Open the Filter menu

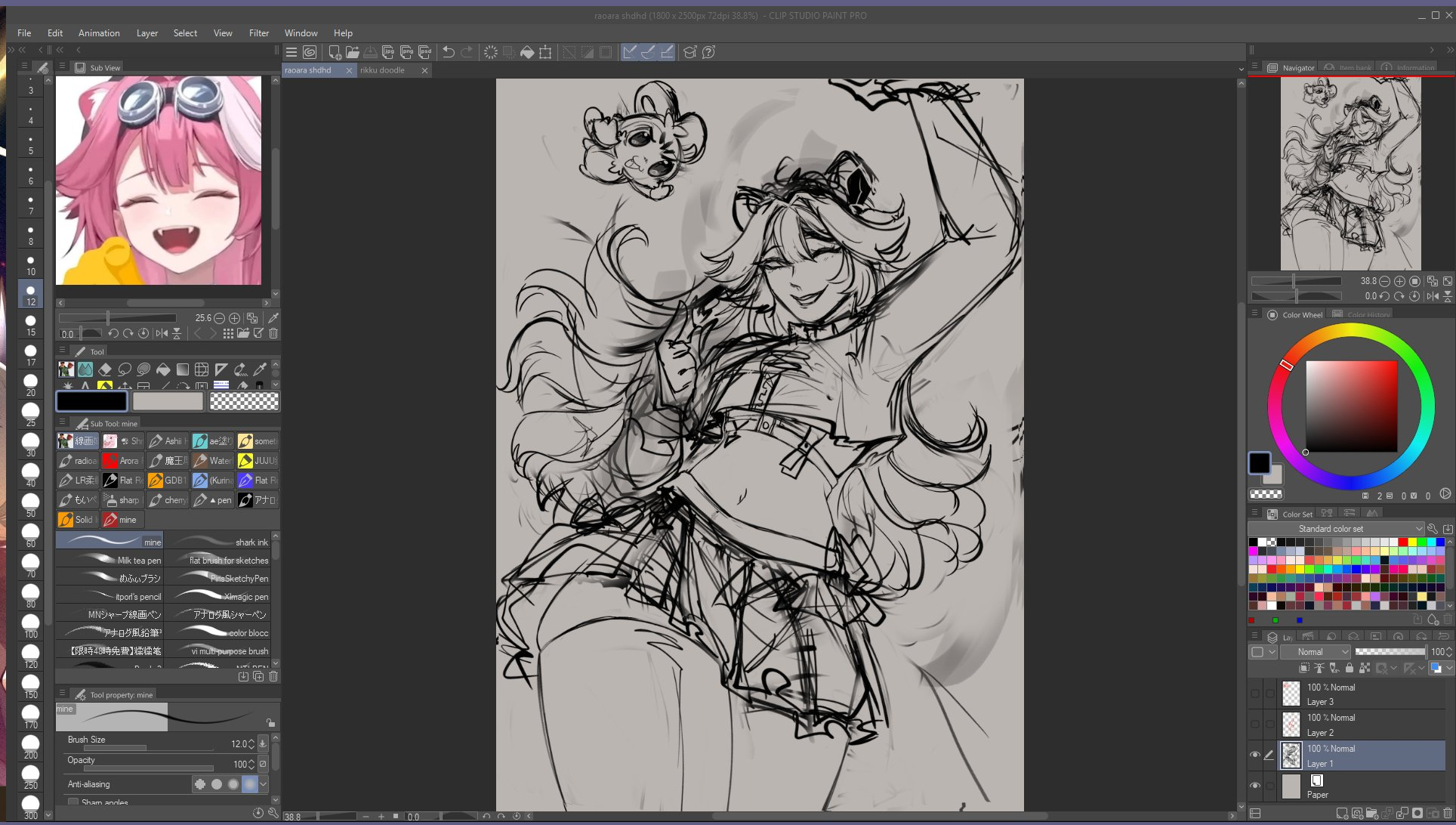click(x=258, y=33)
